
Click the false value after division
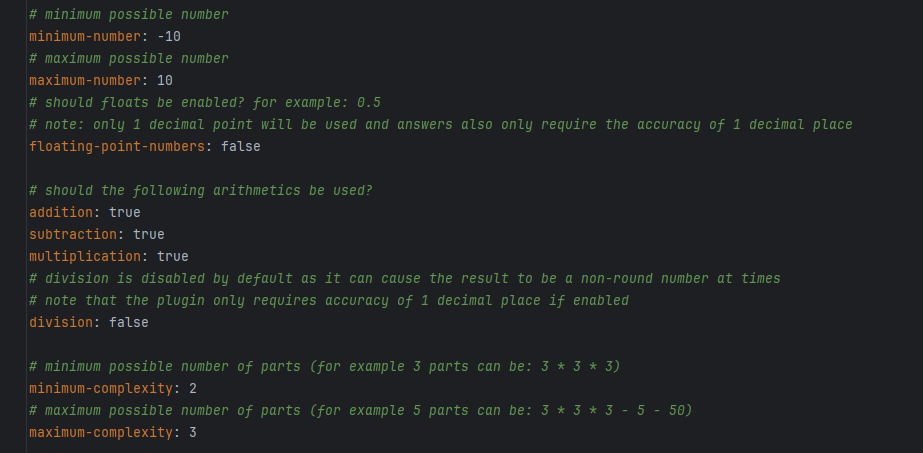(128, 322)
